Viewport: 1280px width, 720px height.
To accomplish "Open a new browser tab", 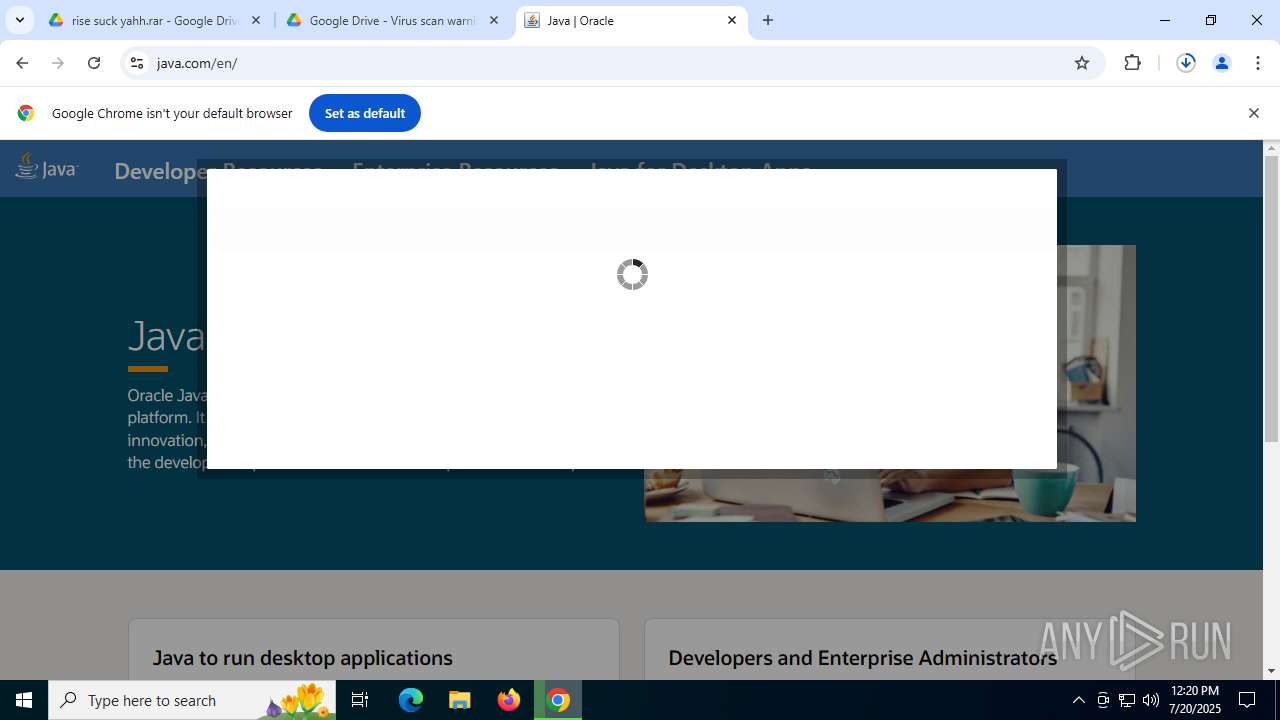I will click(x=768, y=20).
